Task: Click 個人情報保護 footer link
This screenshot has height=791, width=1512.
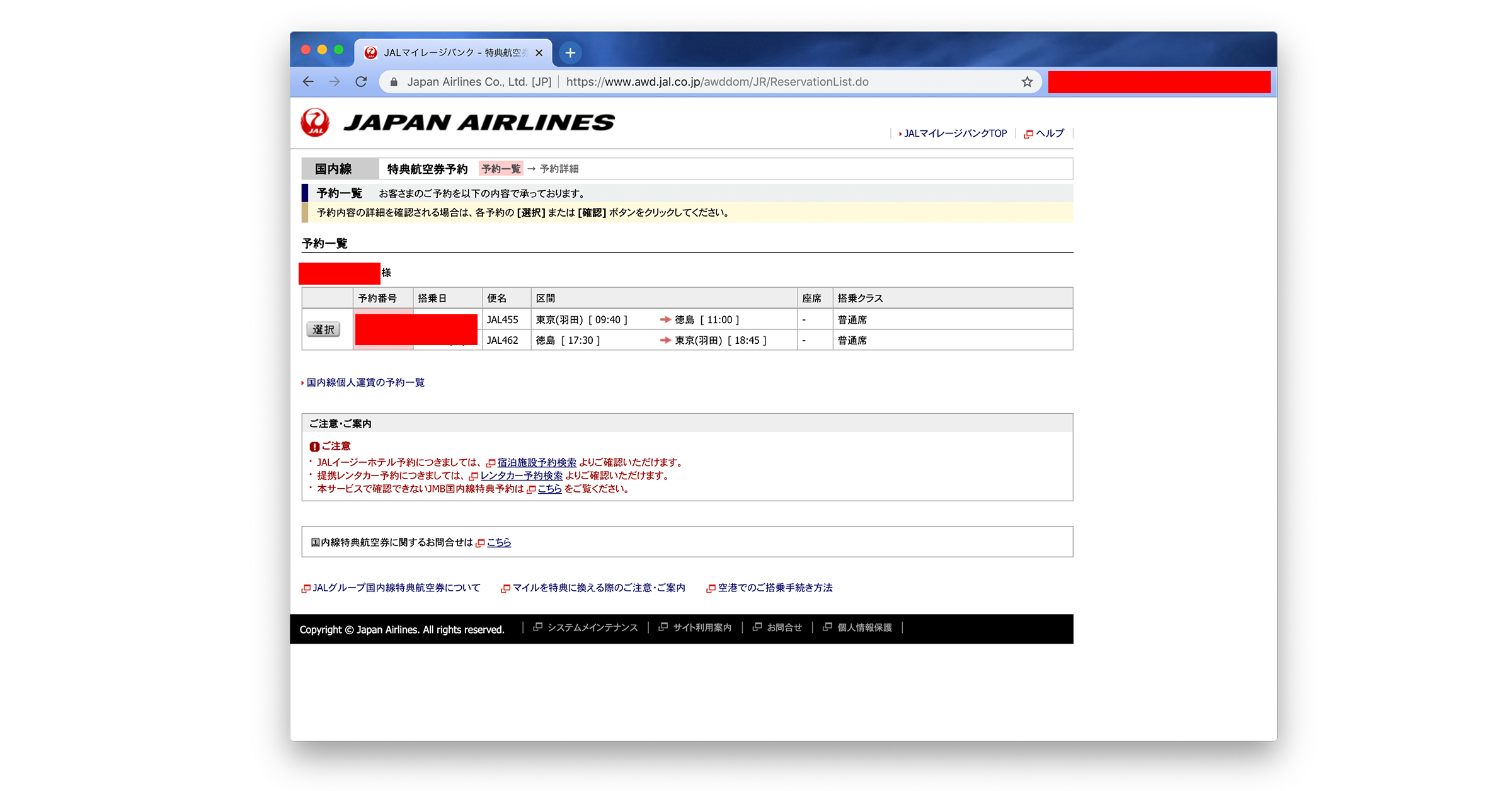Action: (864, 627)
